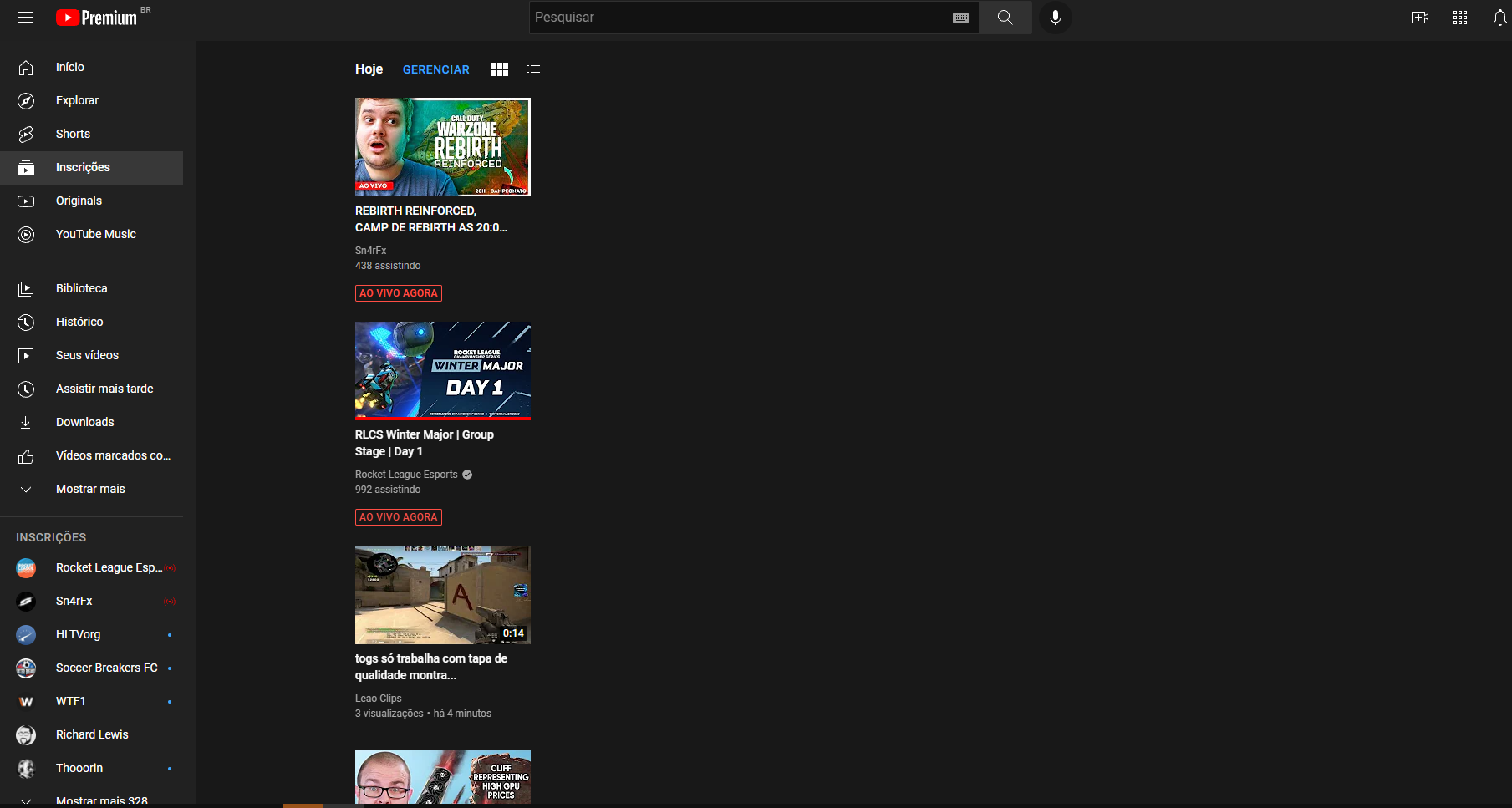The width and height of the screenshot is (1512, 808).
Task: Open Biblioteca in sidebar
Action: [92, 288]
